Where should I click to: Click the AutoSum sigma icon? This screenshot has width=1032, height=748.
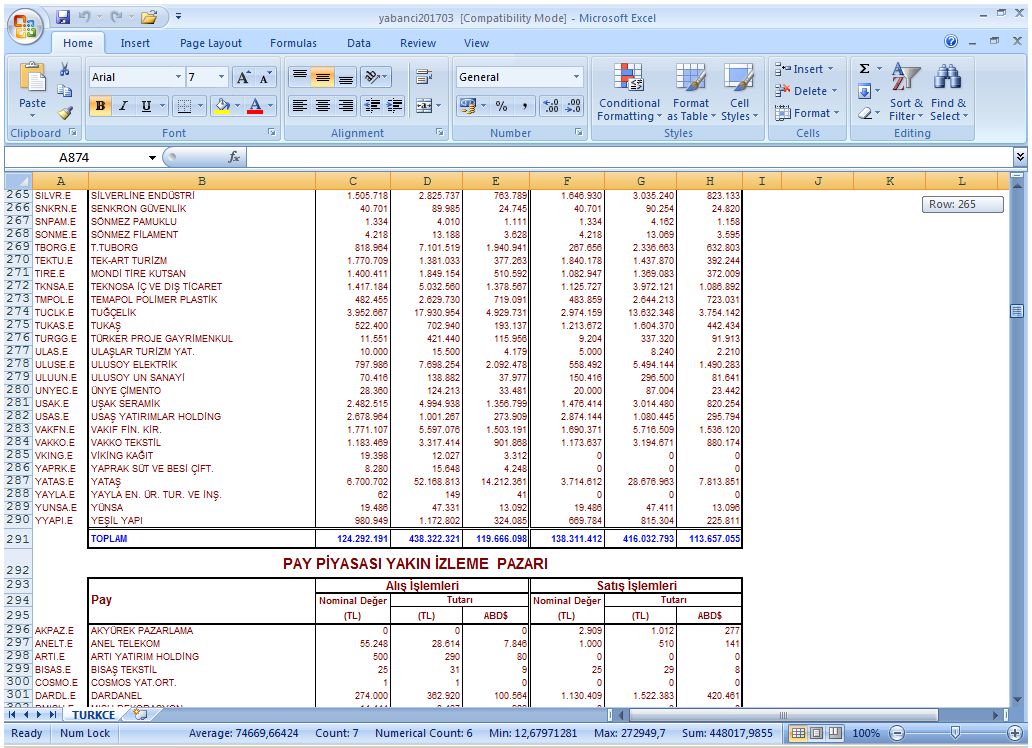pyautogui.click(x=865, y=68)
